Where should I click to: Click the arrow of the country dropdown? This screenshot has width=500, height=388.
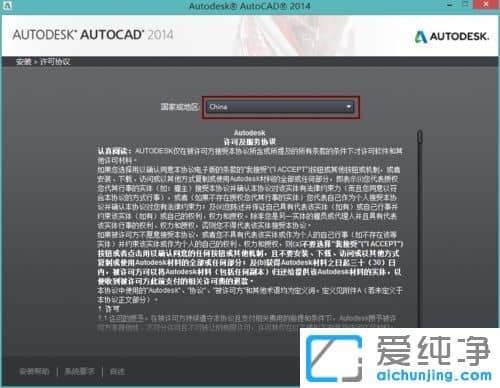point(348,107)
